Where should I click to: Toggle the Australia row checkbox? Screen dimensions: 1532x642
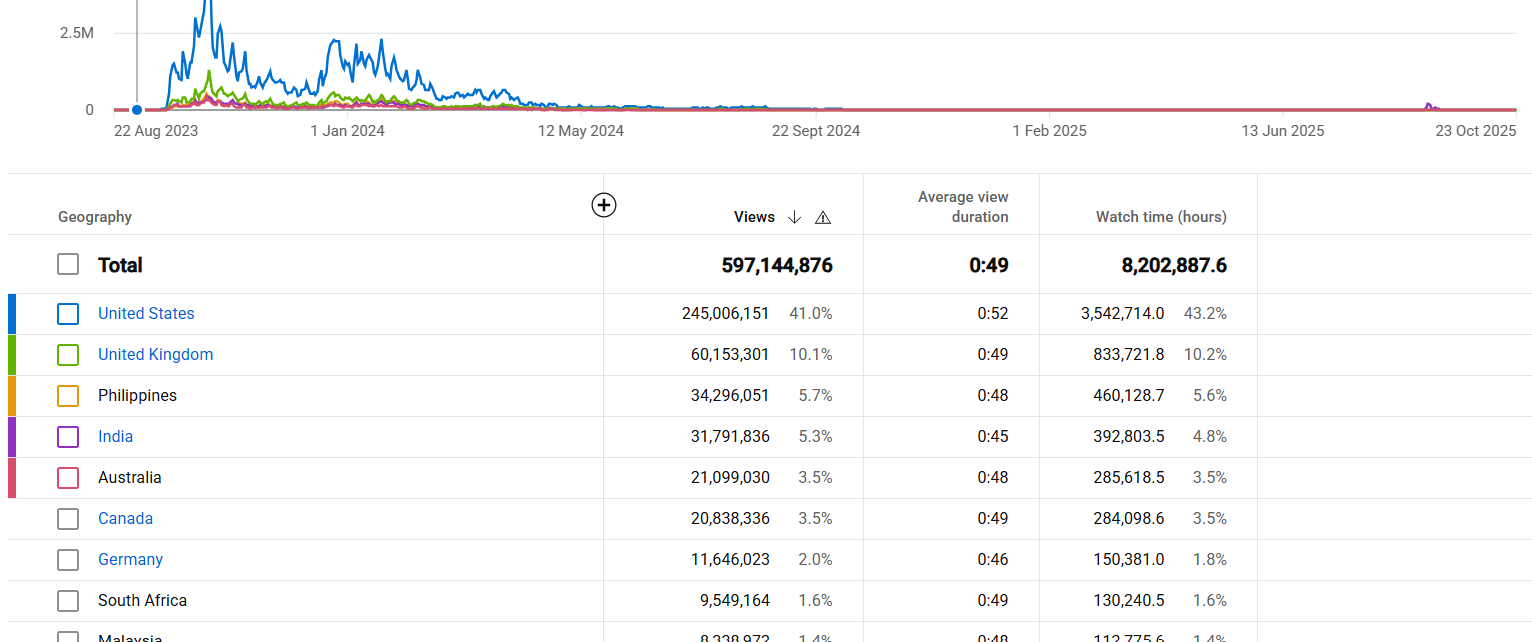pyautogui.click(x=68, y=478)
